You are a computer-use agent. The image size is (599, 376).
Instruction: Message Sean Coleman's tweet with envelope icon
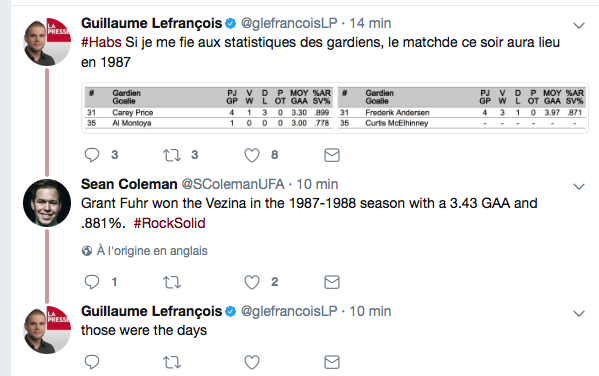tap(332, 282)
